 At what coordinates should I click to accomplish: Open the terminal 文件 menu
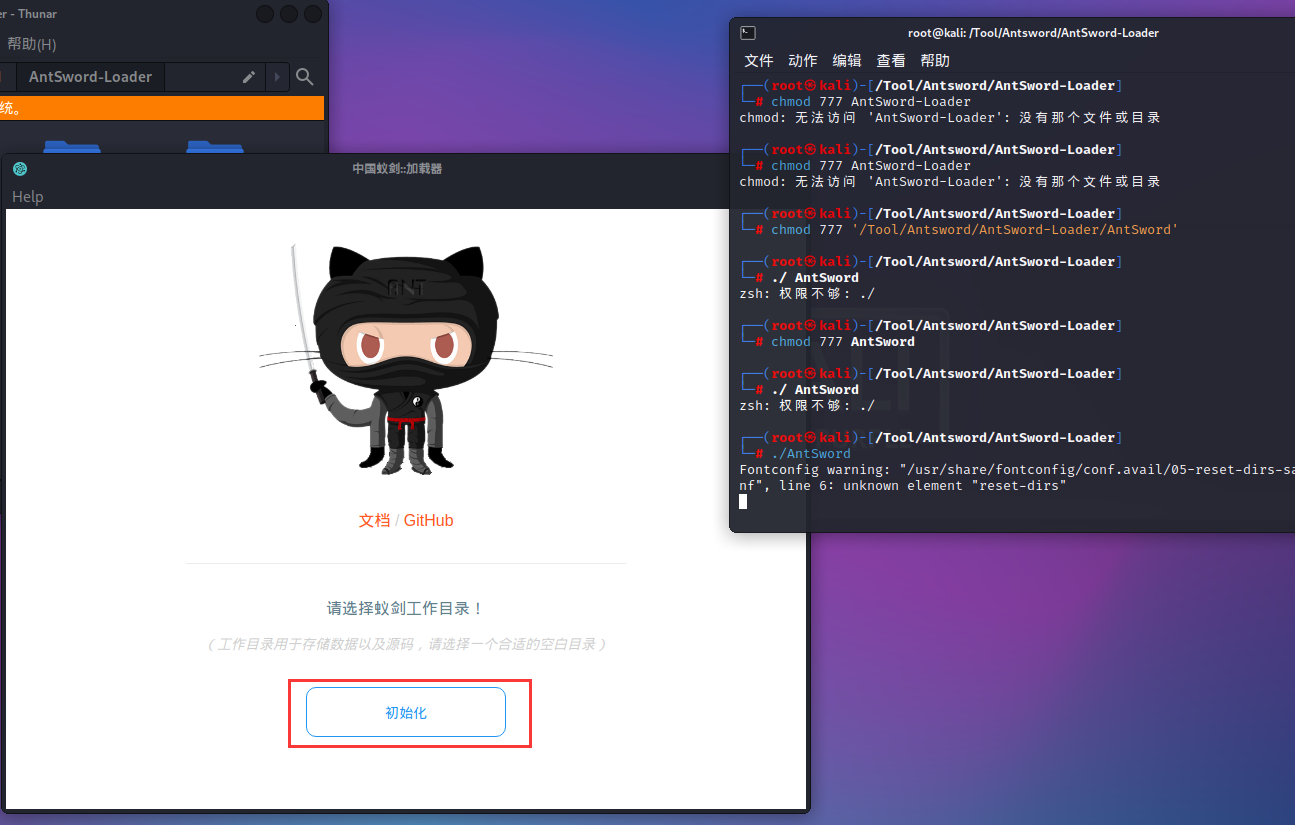759,61
